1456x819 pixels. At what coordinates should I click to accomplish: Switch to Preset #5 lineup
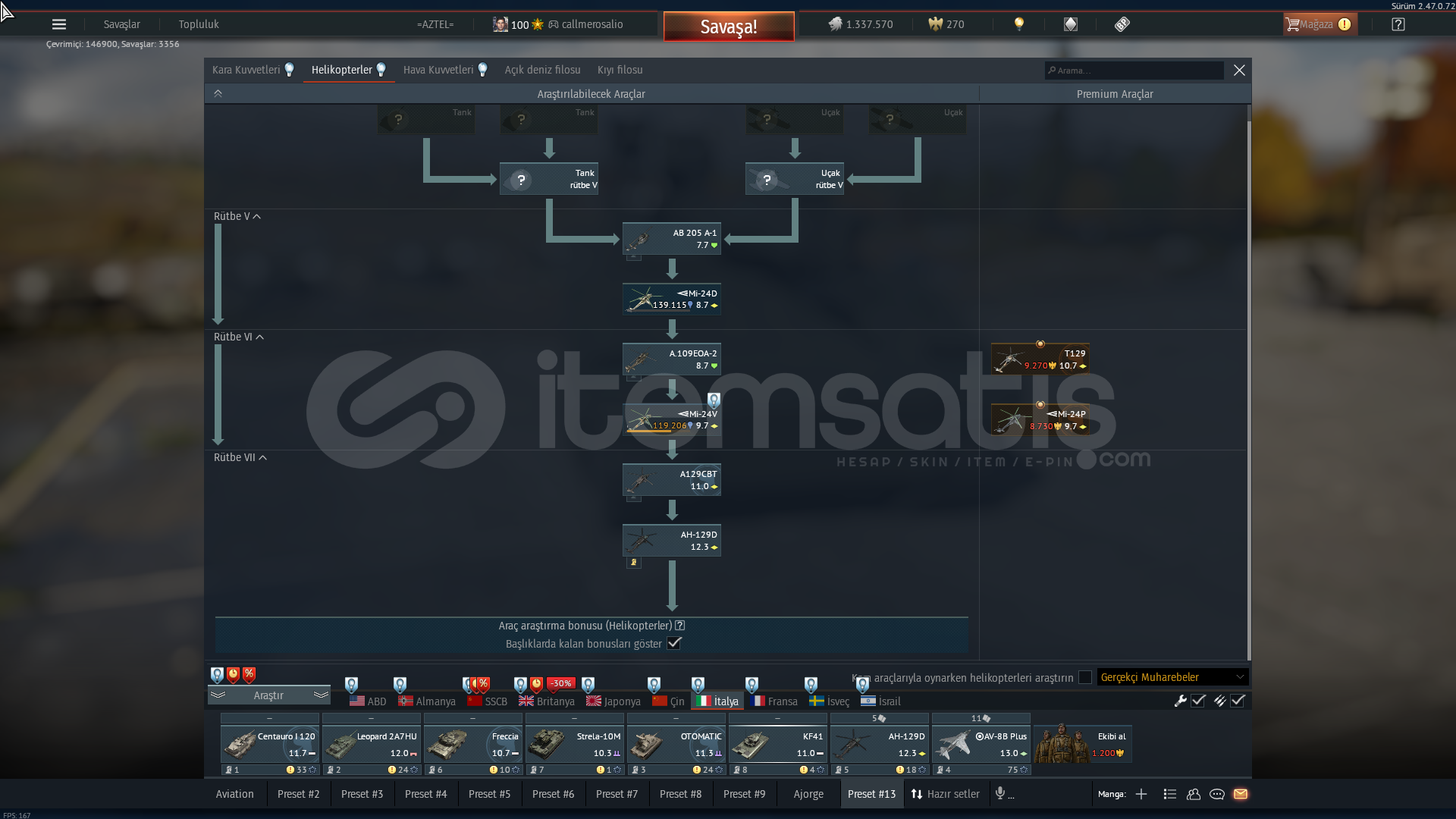[489, 794]
